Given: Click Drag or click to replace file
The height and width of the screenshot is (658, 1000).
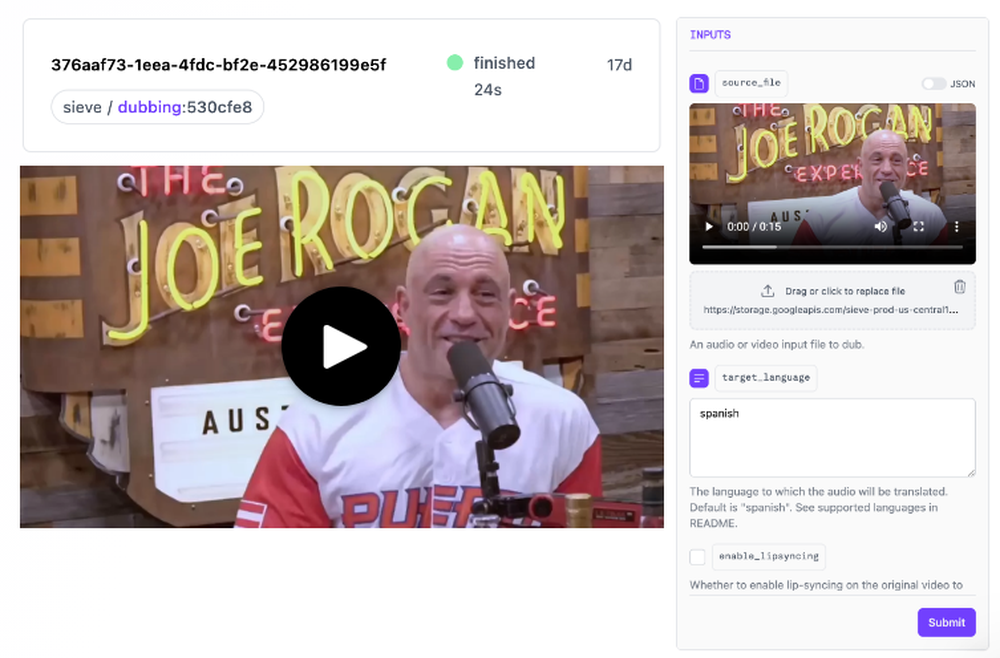Looking at the screenshot, I should point(845,291).
